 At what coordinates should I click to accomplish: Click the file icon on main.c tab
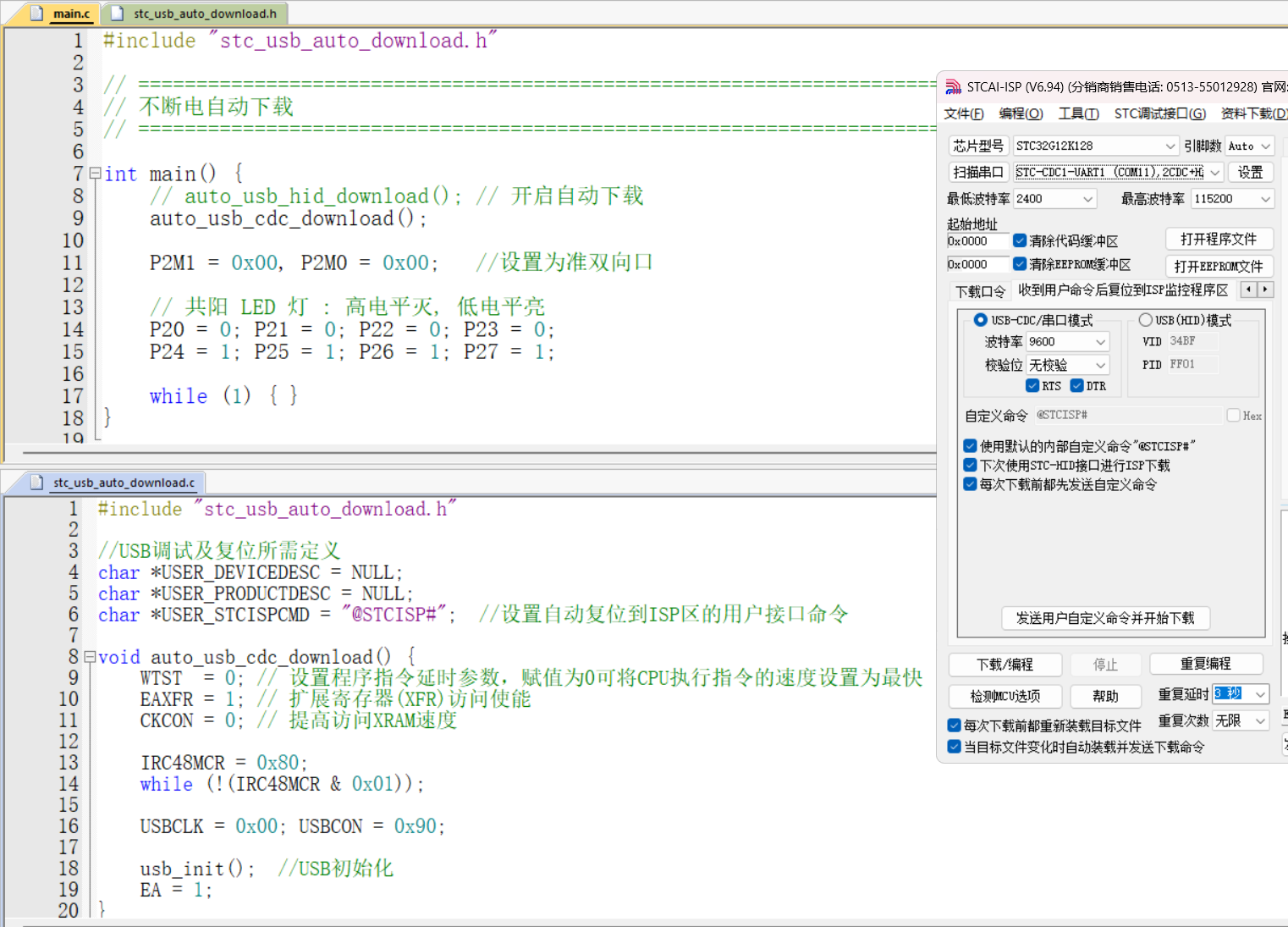pyautogui.click(x=36, y=13)
